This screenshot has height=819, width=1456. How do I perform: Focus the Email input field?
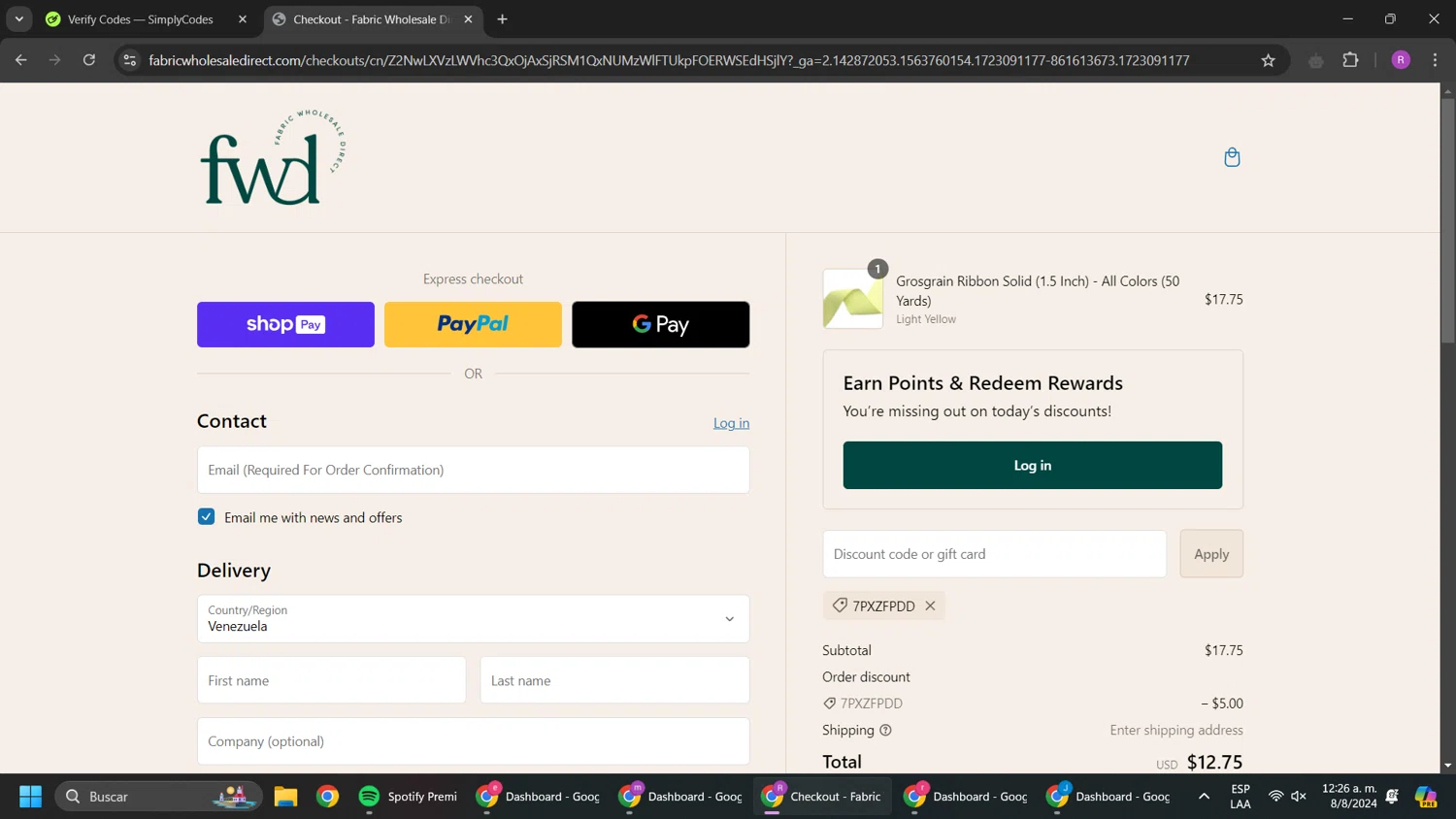pyautogui.click(x=474, y=470)
